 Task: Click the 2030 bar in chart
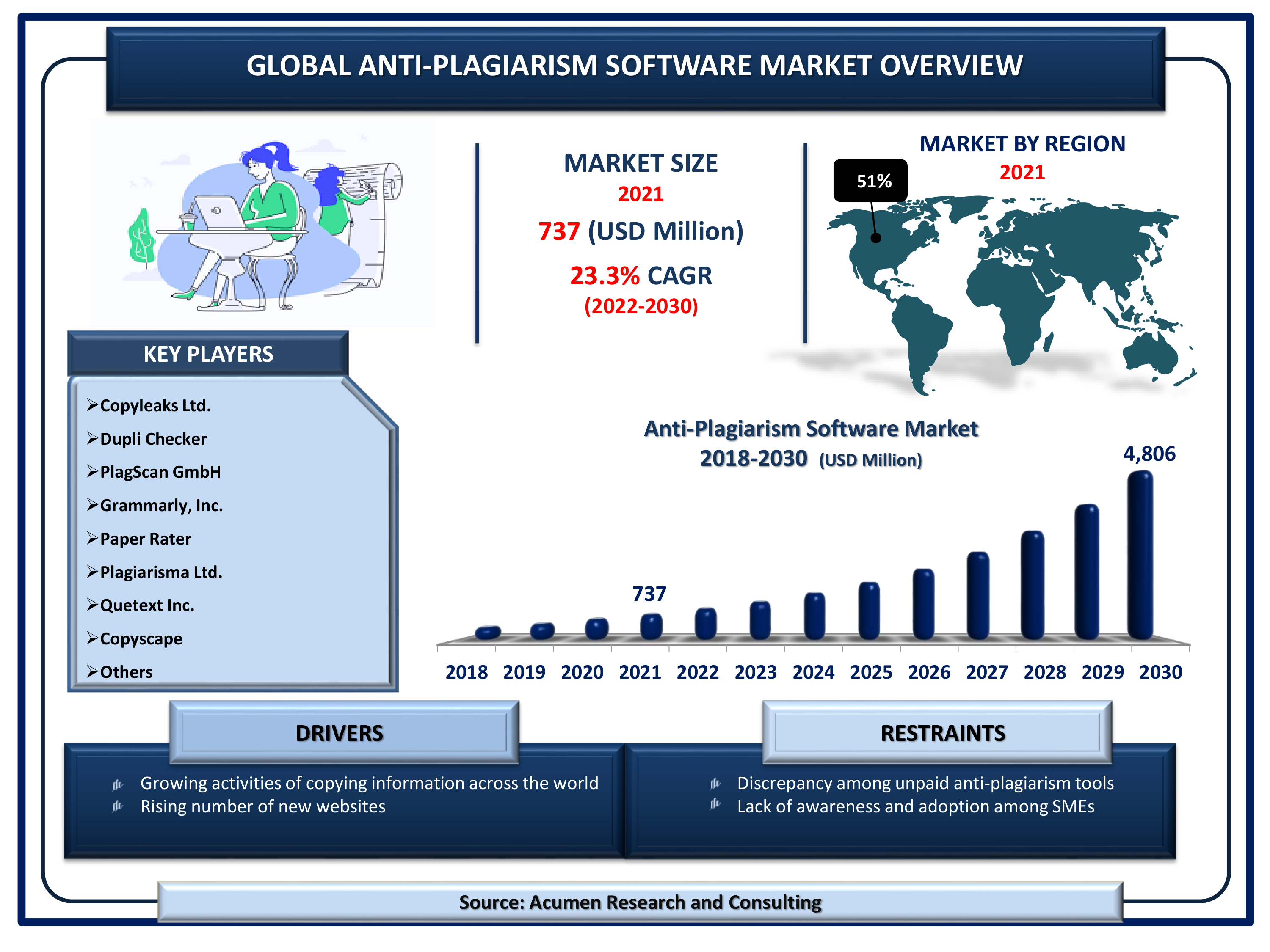pos(1140,556)
